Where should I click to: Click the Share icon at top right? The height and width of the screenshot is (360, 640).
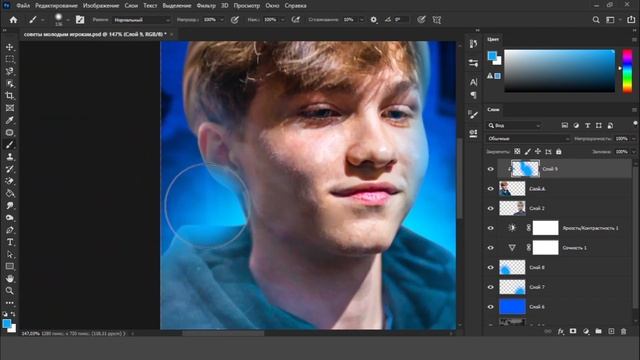point(631,20)
